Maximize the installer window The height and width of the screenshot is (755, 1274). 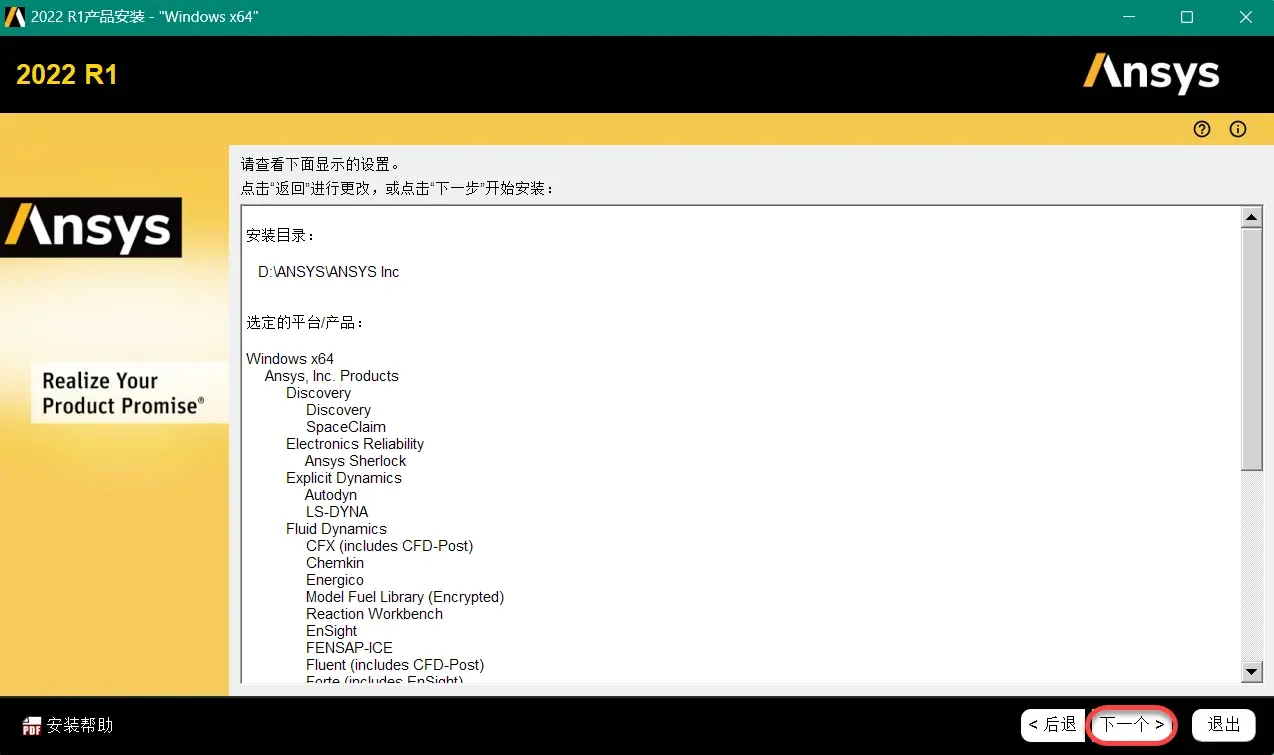(x=1187, y=17)
